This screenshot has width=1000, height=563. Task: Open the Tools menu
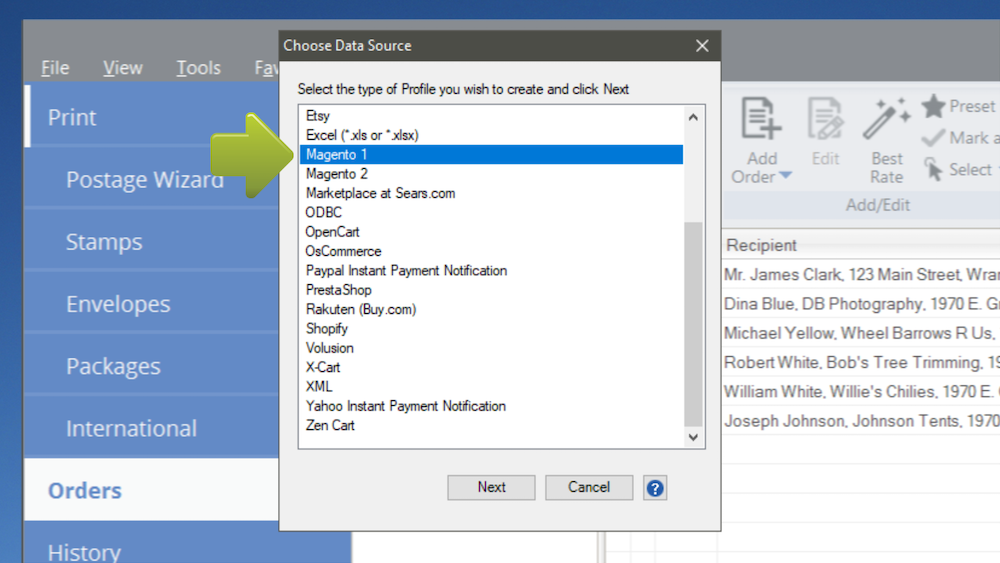(198, 68)
